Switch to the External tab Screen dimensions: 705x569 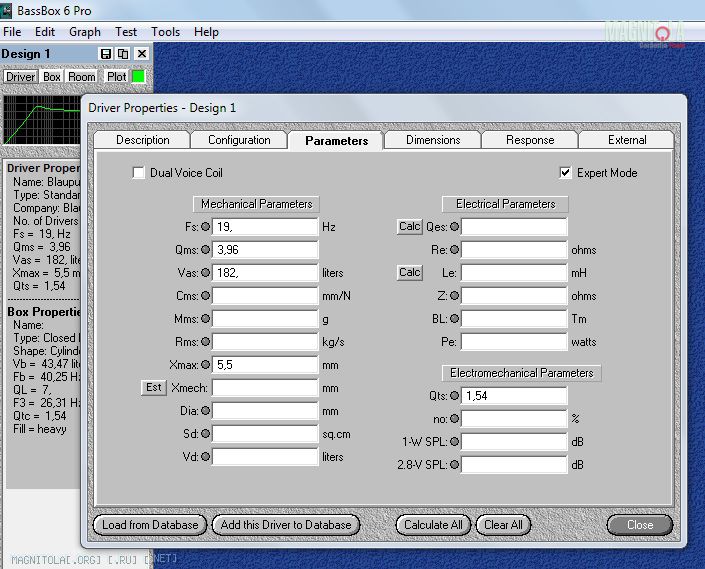coord(627,140)
